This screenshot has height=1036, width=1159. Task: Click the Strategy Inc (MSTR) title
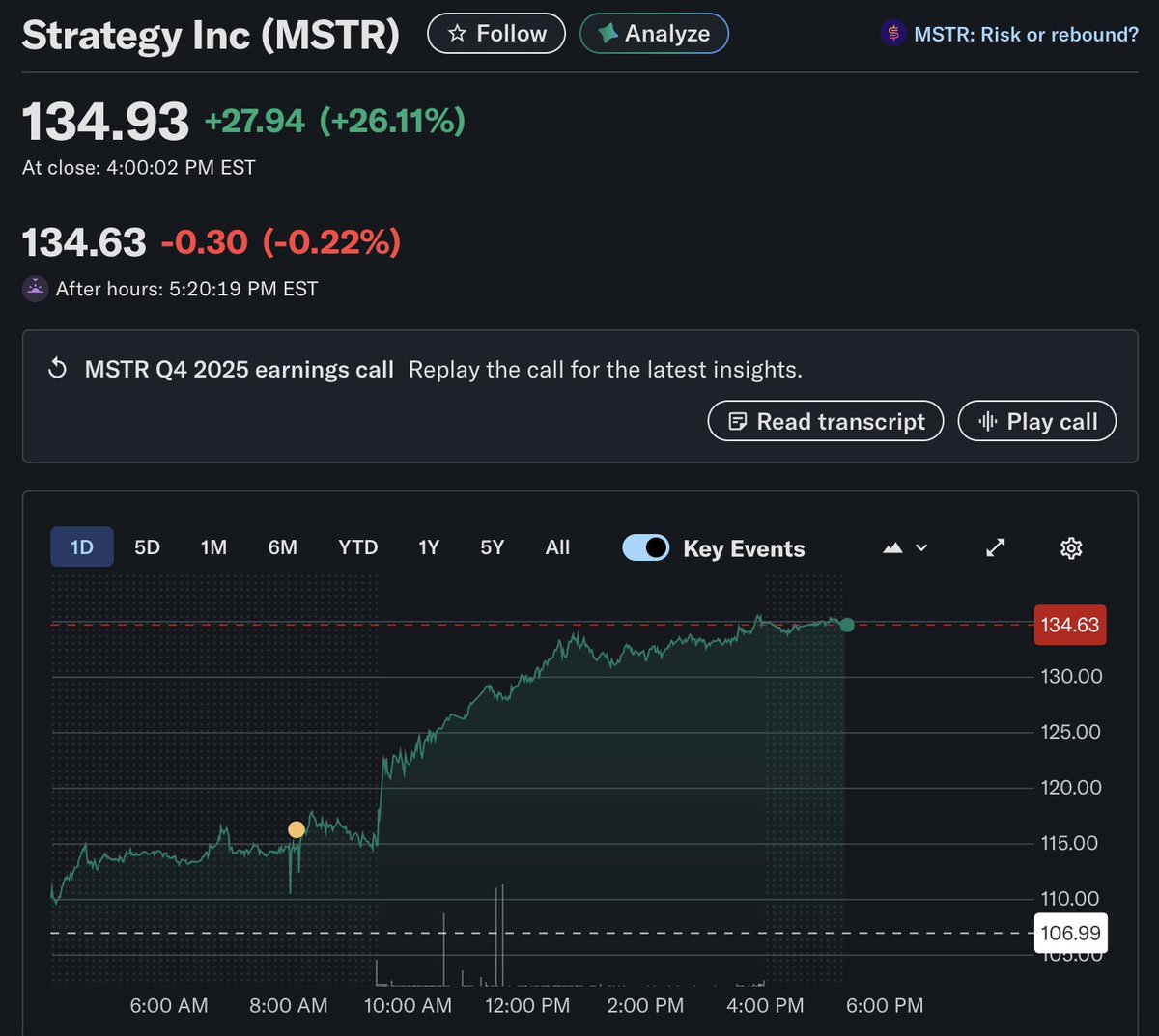click(x=211, y=36)
